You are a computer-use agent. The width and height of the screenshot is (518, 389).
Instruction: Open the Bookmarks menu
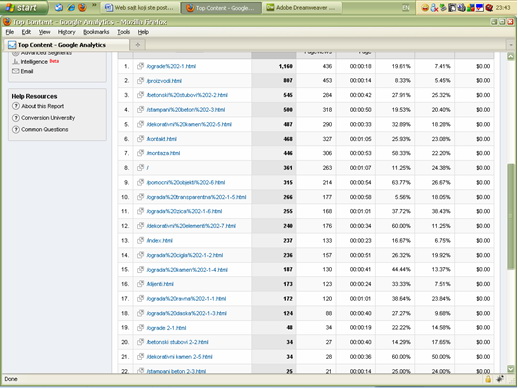(x=96, y=32)
